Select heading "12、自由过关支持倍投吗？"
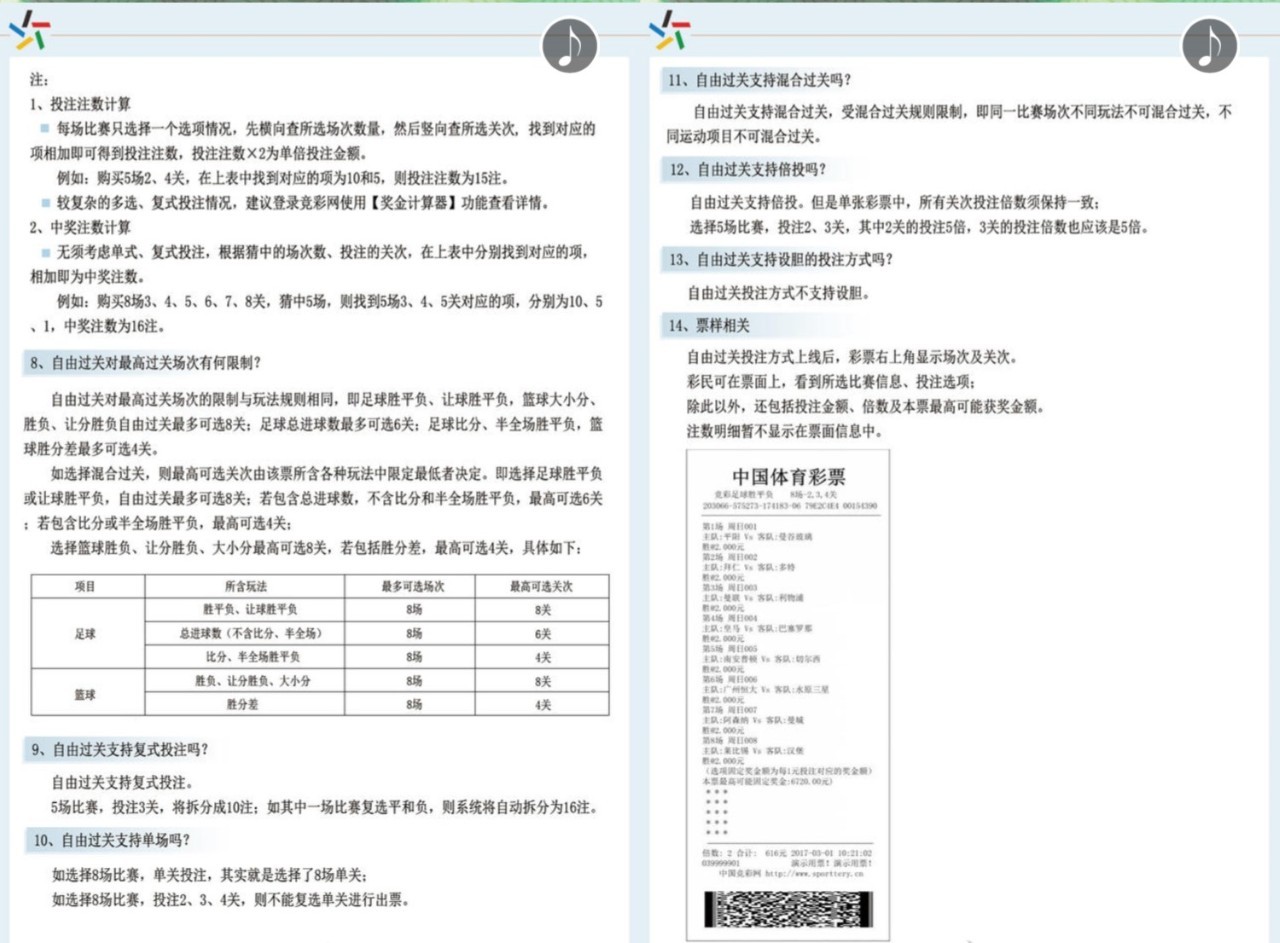 click(x=748, y=169)
